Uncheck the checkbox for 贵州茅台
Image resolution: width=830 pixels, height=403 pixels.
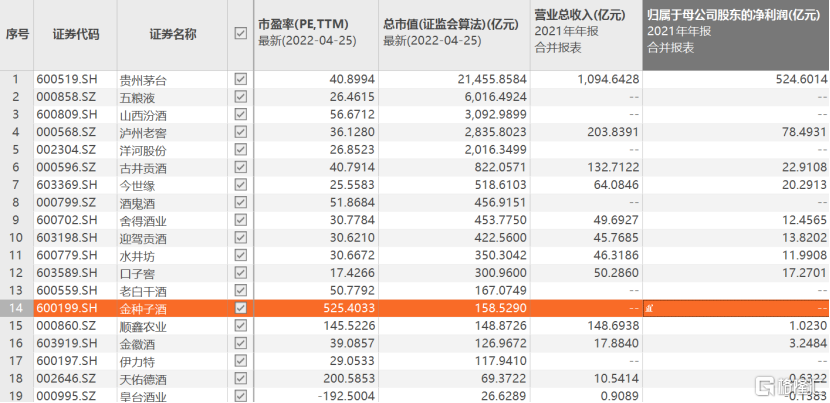click(240, 79)
